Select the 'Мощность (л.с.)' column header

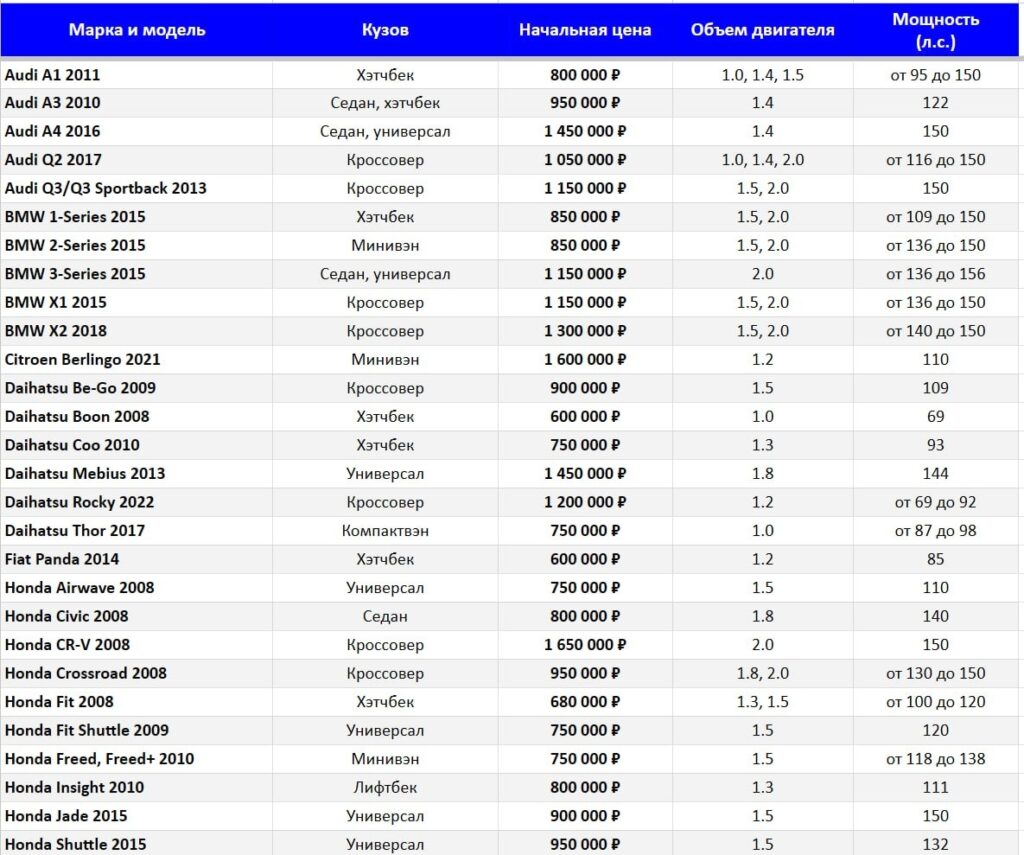click(x=936, y=31)
